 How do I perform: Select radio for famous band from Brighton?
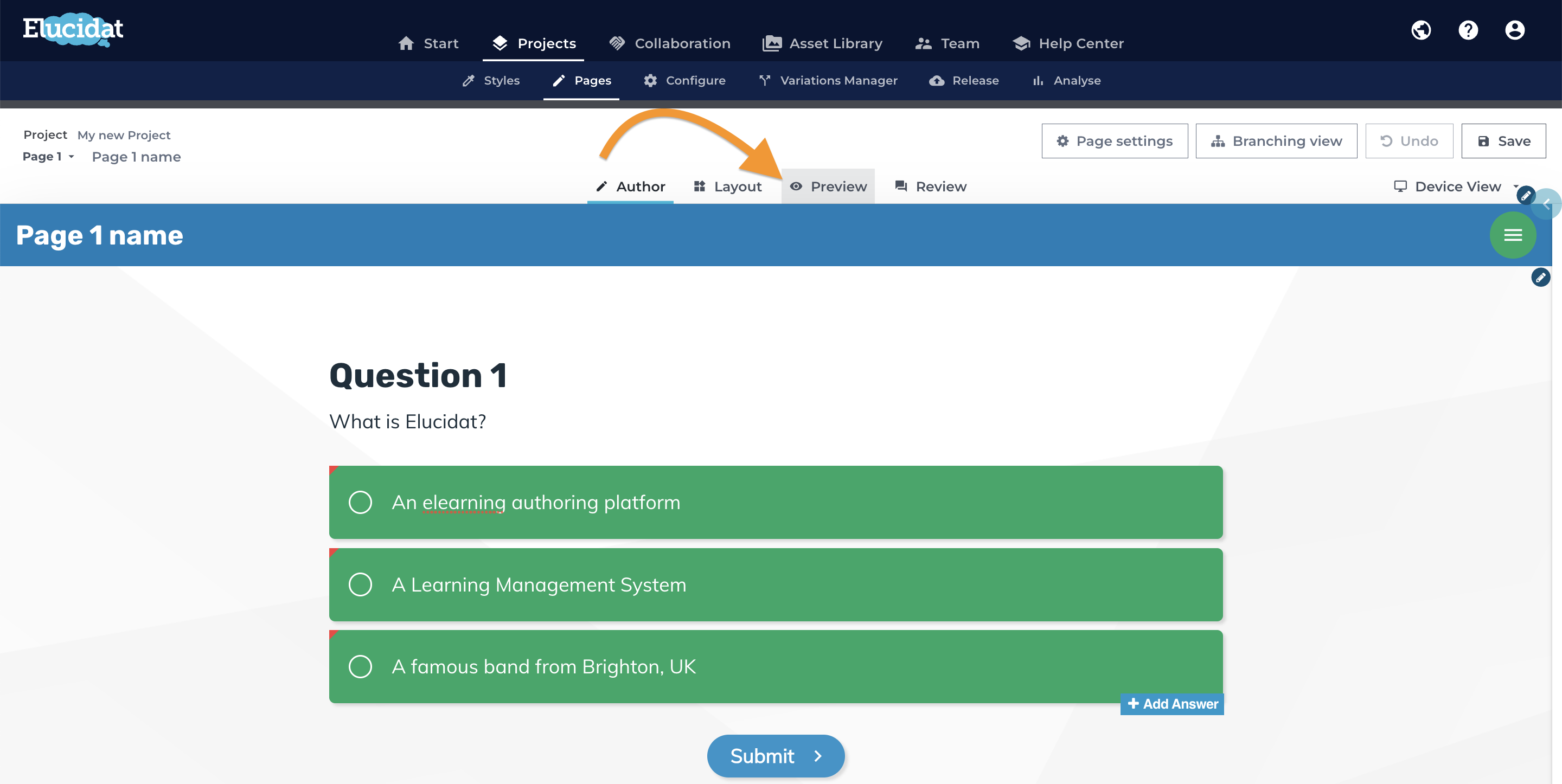pos(360,666)
